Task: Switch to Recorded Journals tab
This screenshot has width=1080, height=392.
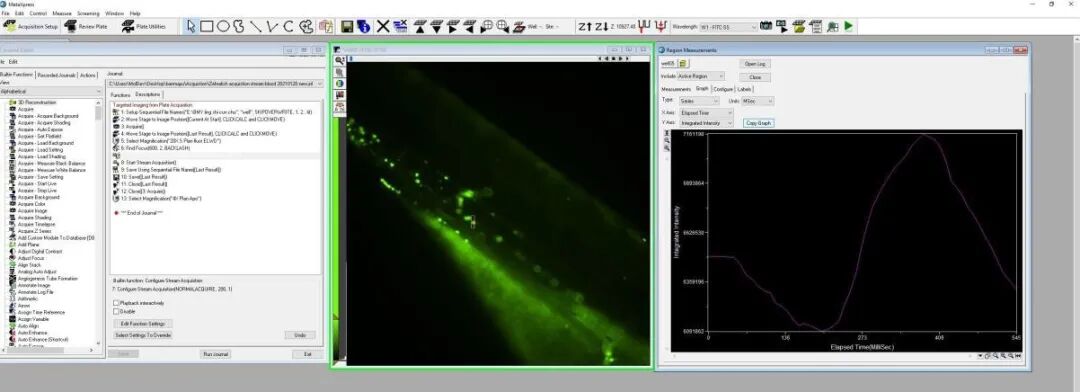Action: (x=56, y=75)
